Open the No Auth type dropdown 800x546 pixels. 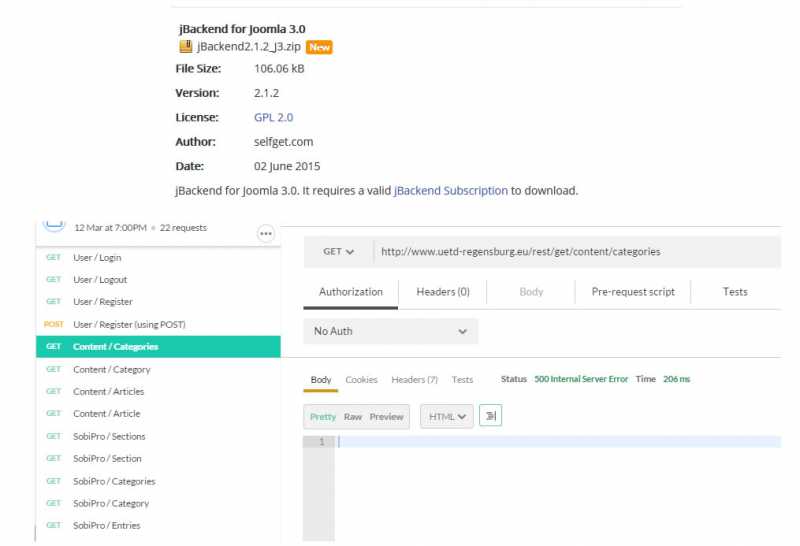(x=391, y=331)
